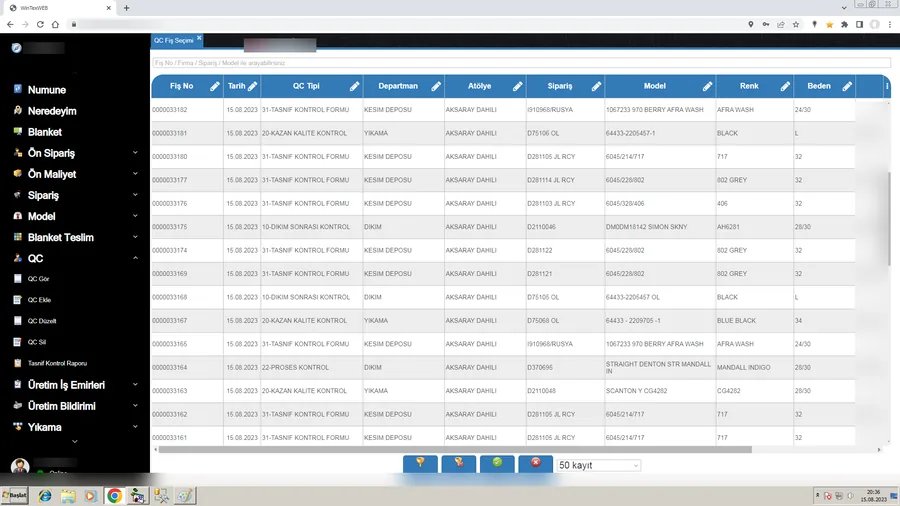Click the QC Gör document icon
Viewport: 900px width, 506px height.
(x=18, y=278)
